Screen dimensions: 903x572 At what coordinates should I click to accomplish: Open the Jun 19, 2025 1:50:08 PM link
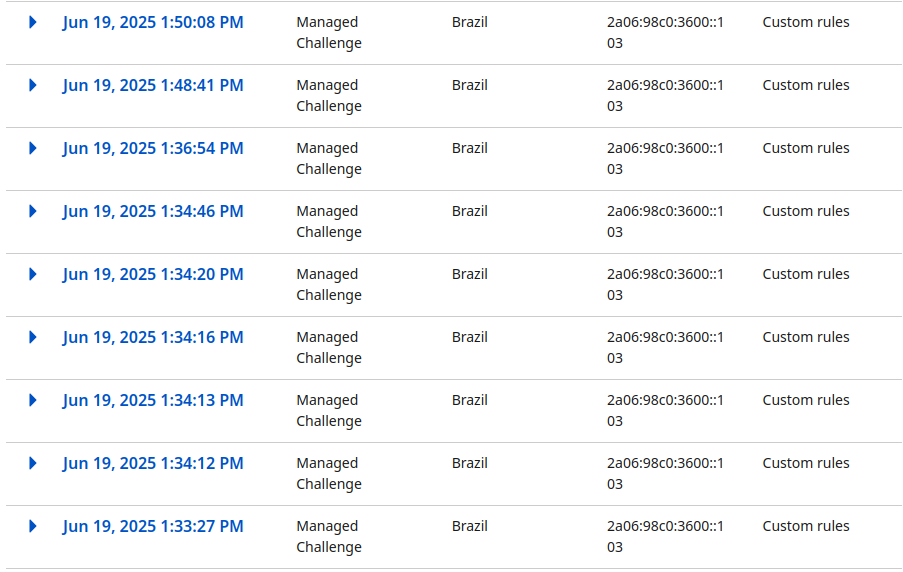point(153,22)
